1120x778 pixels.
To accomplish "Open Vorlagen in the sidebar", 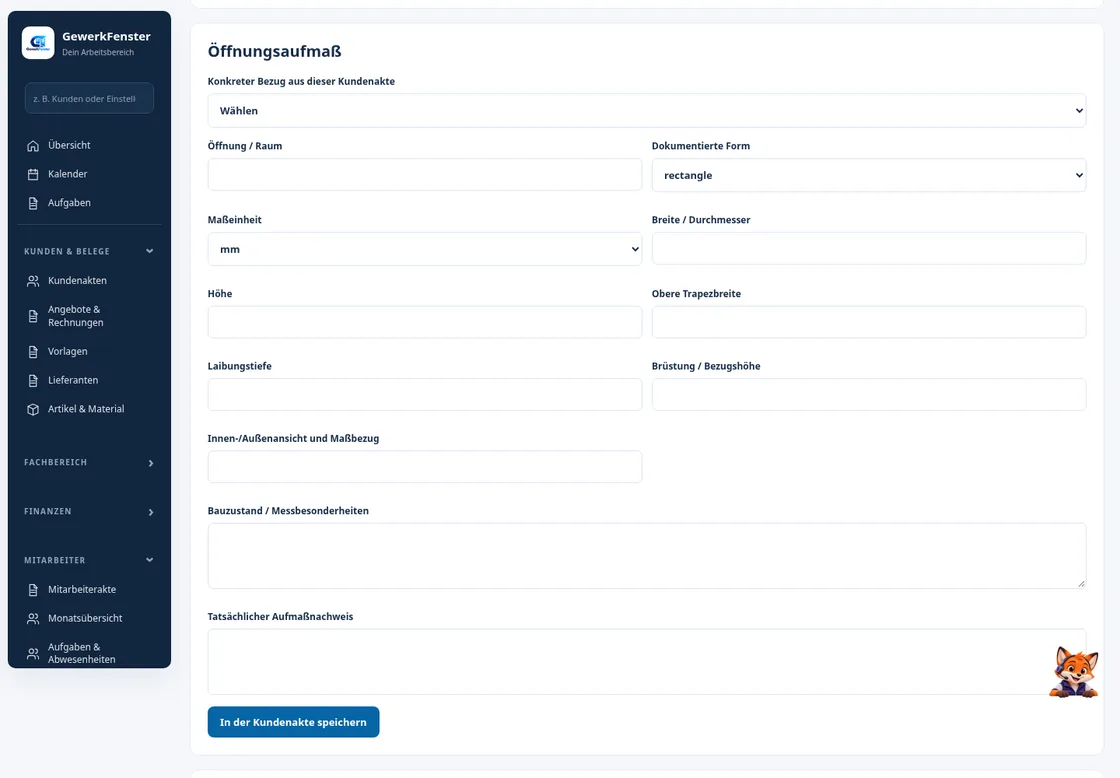I will [89, 351].
